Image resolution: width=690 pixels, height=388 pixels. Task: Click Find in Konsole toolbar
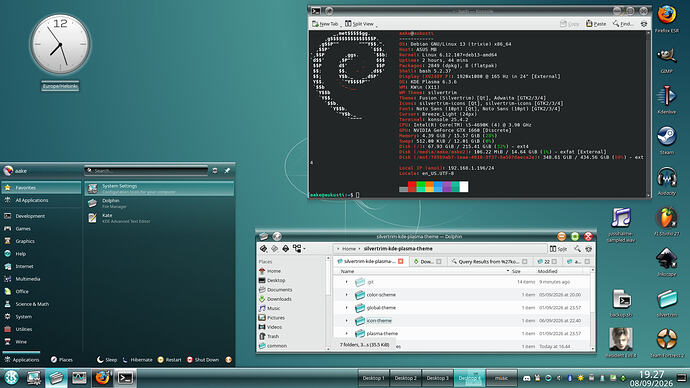point(623,24)
